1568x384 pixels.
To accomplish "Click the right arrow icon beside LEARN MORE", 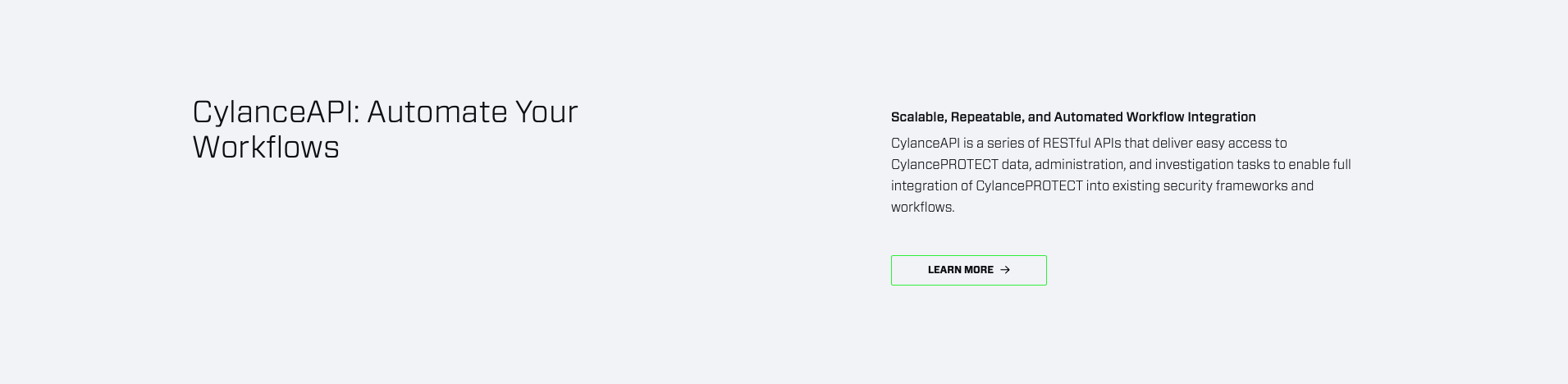I will tap(1005, 270).
